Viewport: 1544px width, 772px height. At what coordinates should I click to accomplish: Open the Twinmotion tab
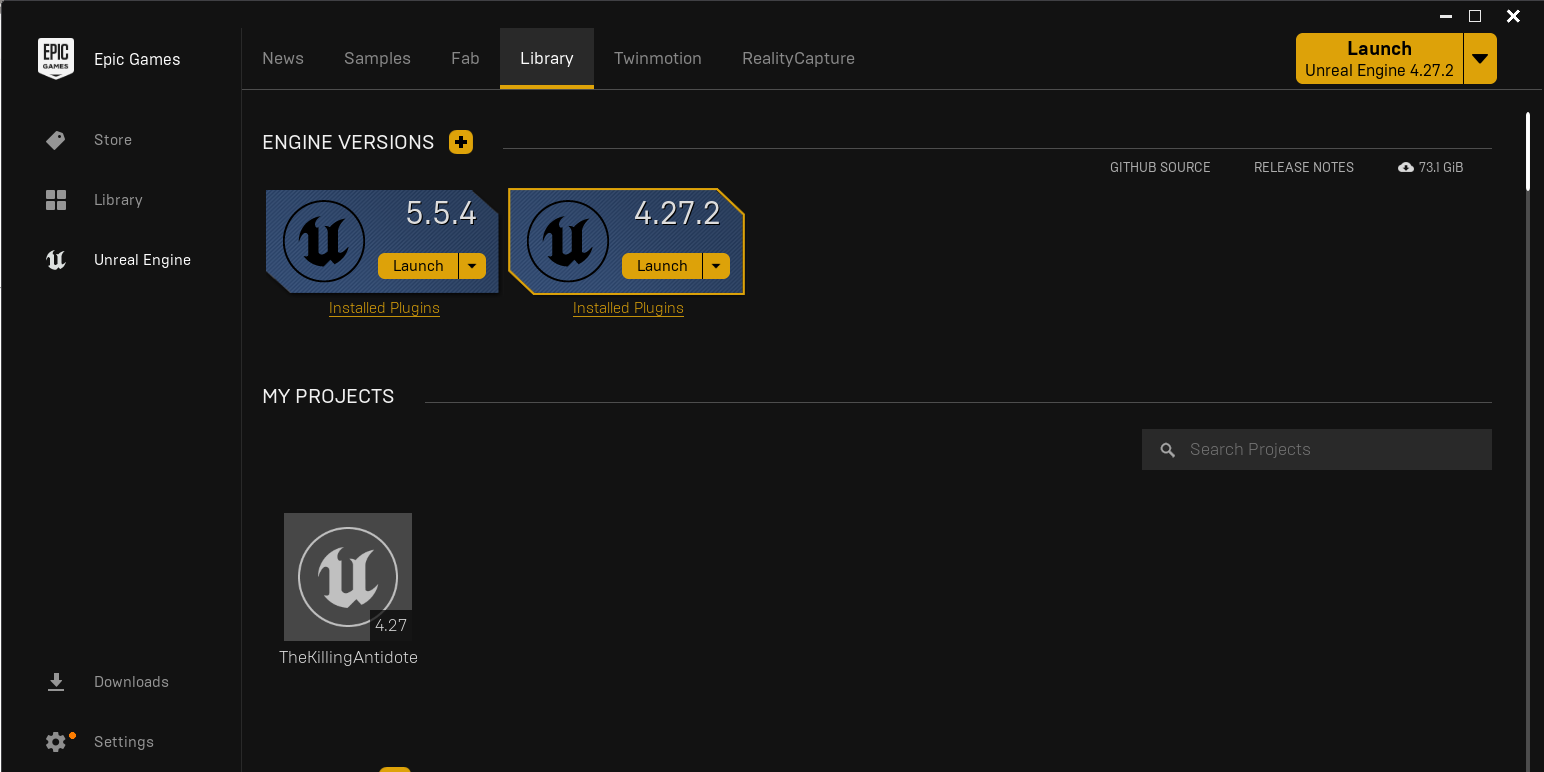tap(658, 58)
